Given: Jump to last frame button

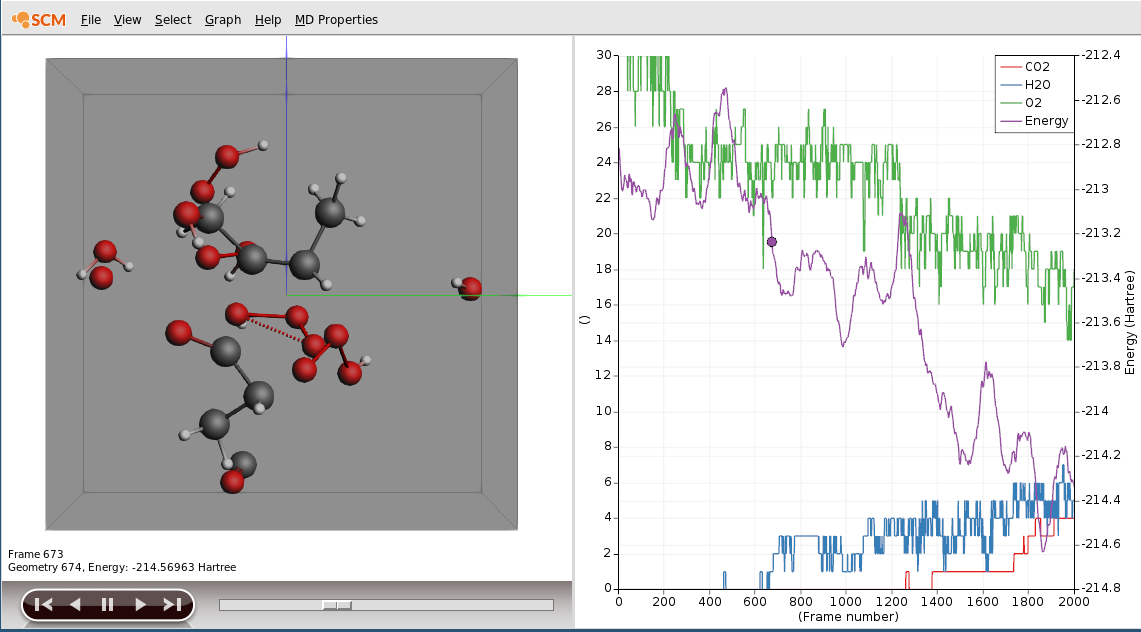Looking at the screenshot, I should click(172, 604).
